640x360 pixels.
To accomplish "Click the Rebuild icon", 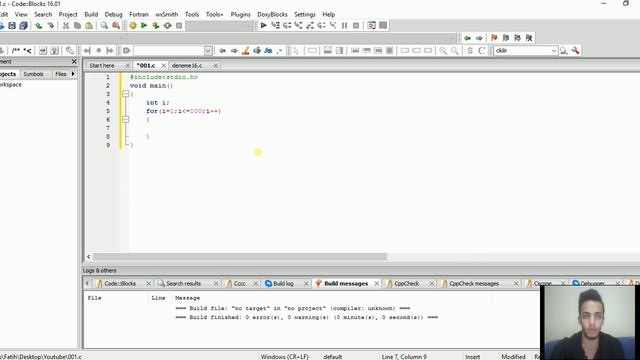I will [167, 26].
